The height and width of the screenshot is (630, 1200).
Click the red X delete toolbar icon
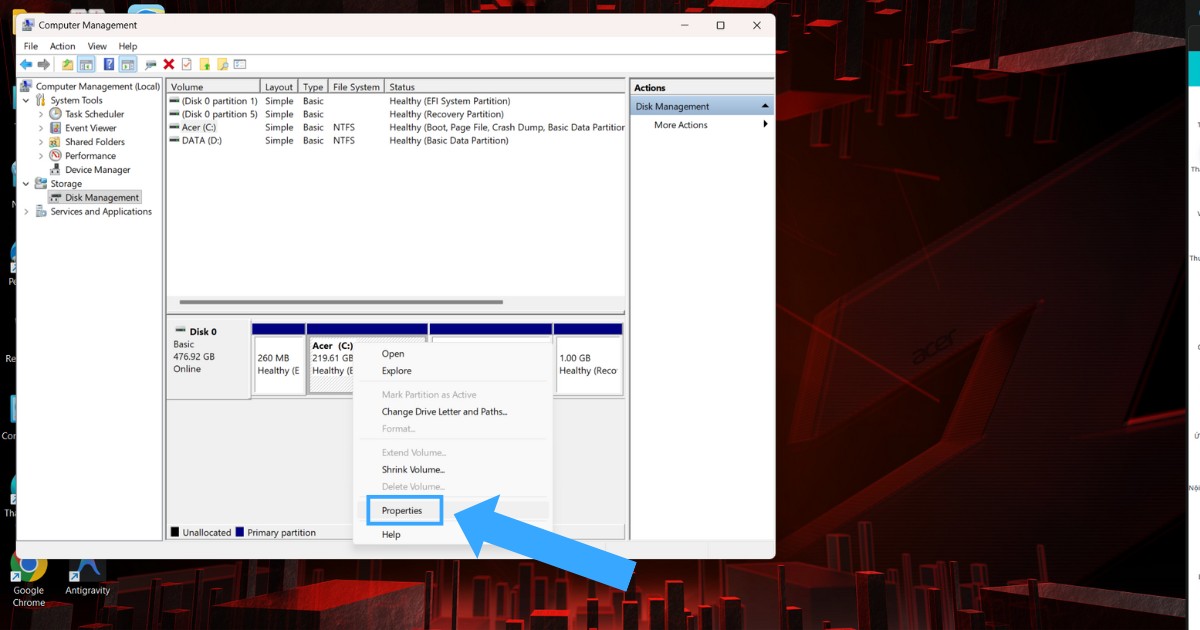[169, 65]
